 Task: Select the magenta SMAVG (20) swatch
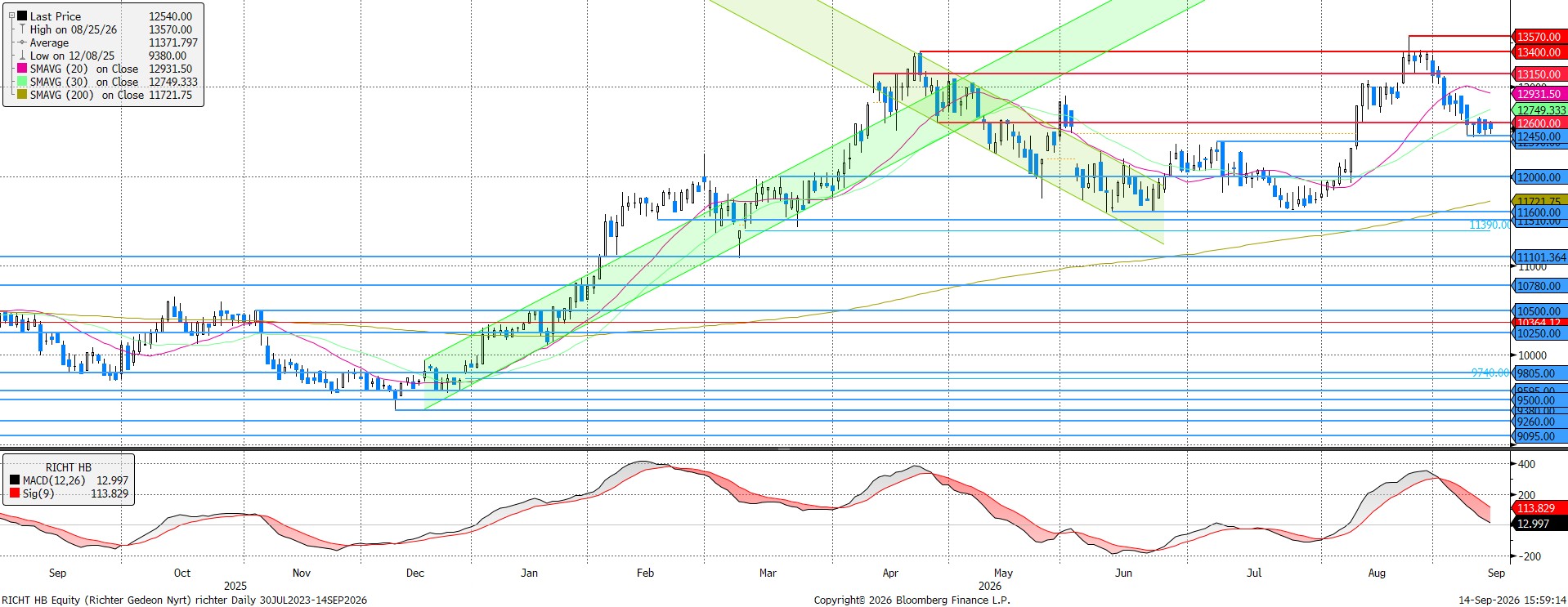click(x=23, y=69)
